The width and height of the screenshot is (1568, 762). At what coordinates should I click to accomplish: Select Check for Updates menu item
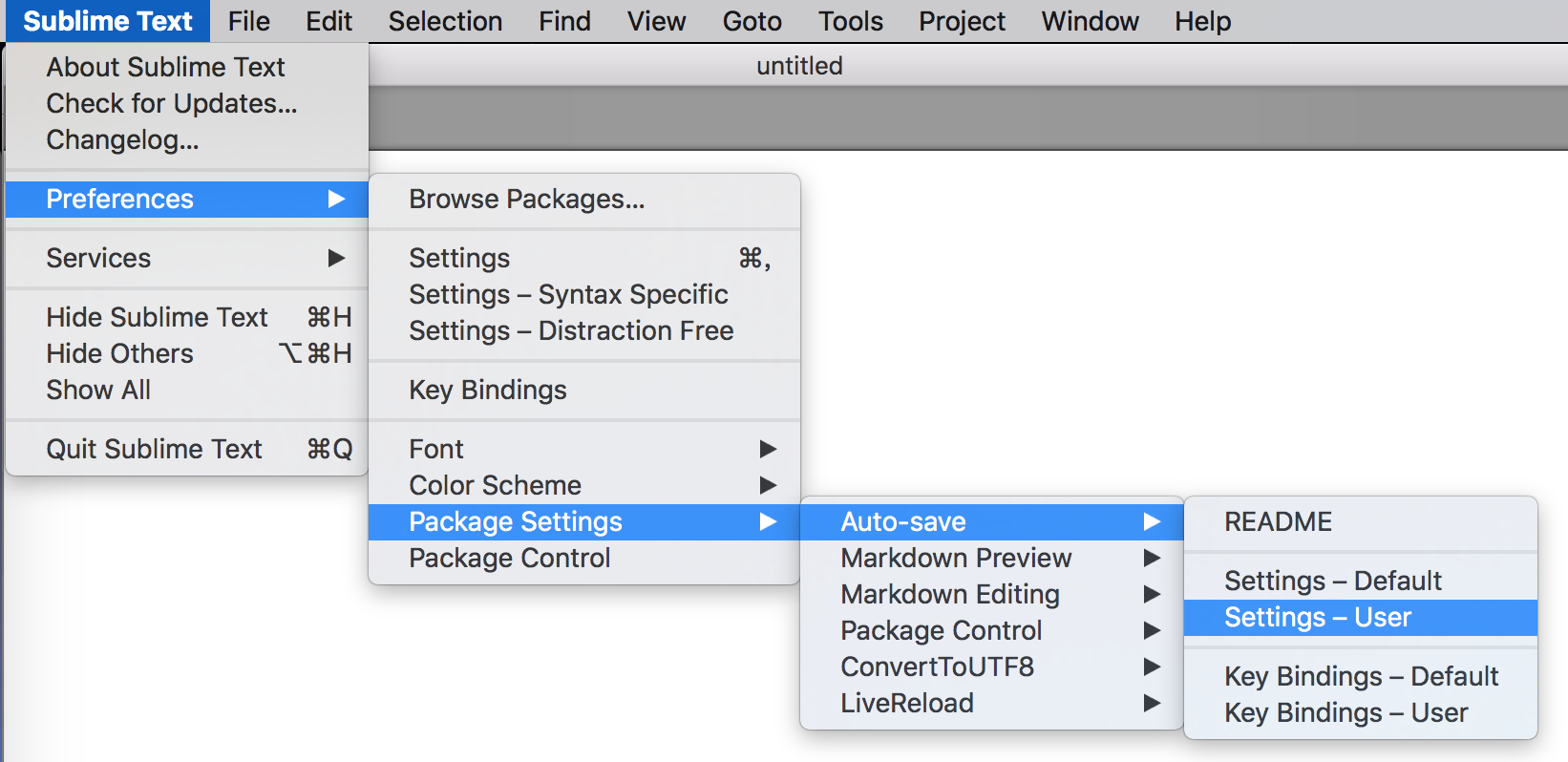pyautogui.click(x=172, y=103)
